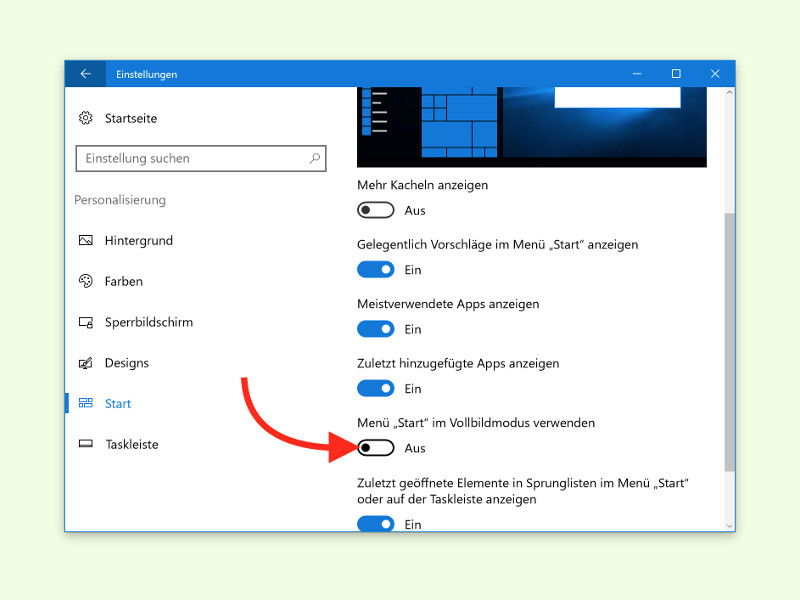Click the search magnifier icon
This screenshot has height=600, width=800.
315,159
